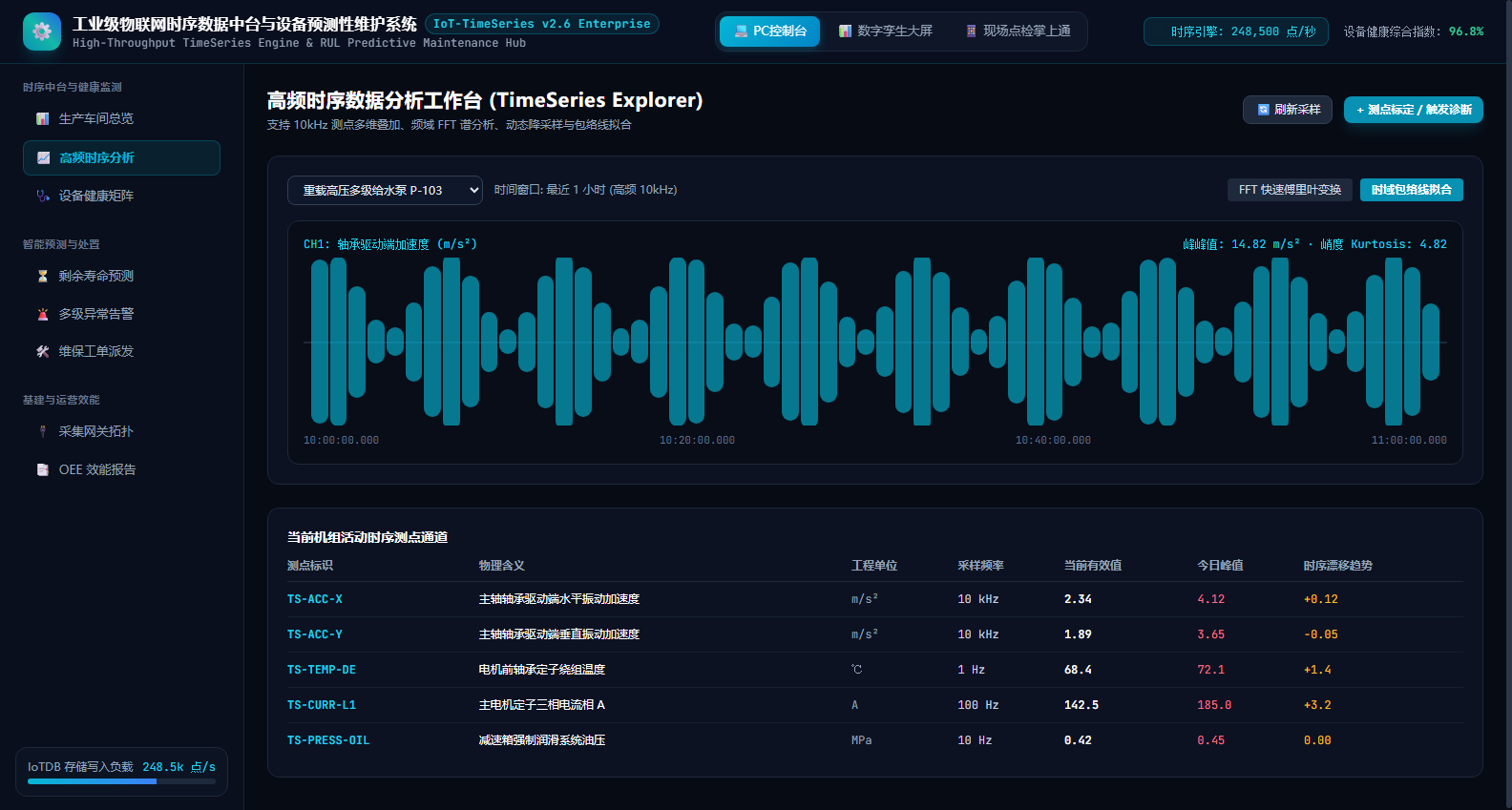The image size is (1512, 810).
Task: Switch to PC控制台 tab
Action: point(769,31)
